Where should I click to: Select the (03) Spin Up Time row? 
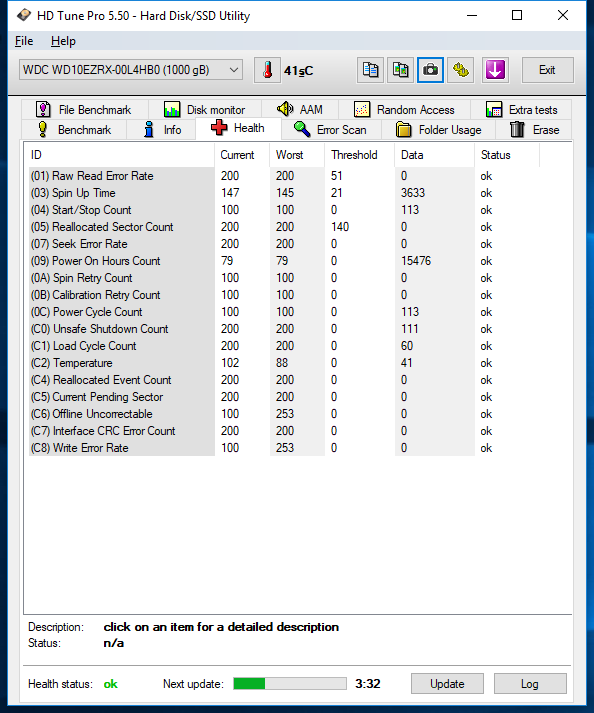click(x=285, y=193)
